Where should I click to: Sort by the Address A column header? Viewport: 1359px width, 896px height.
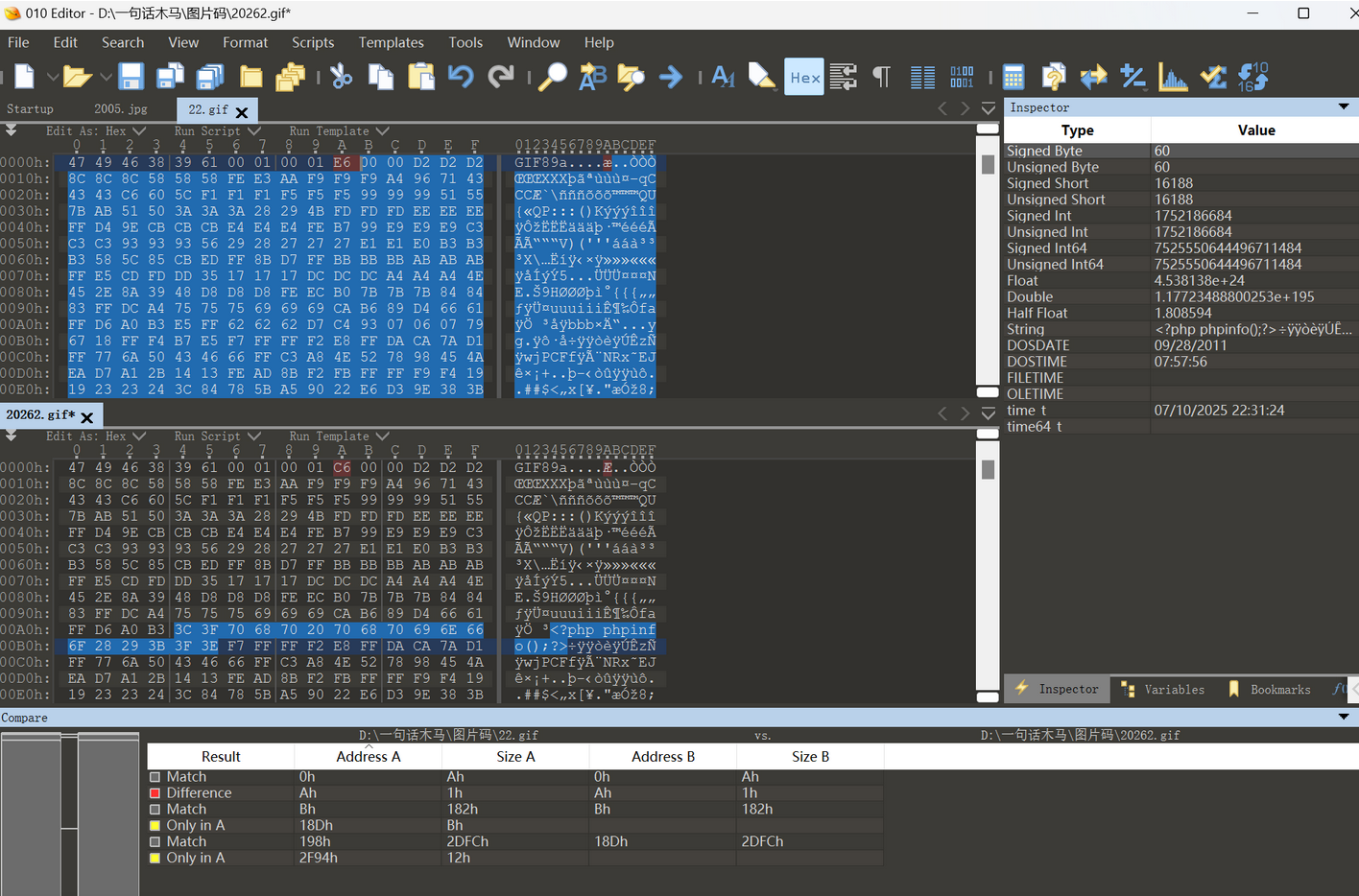pos(368,756)
